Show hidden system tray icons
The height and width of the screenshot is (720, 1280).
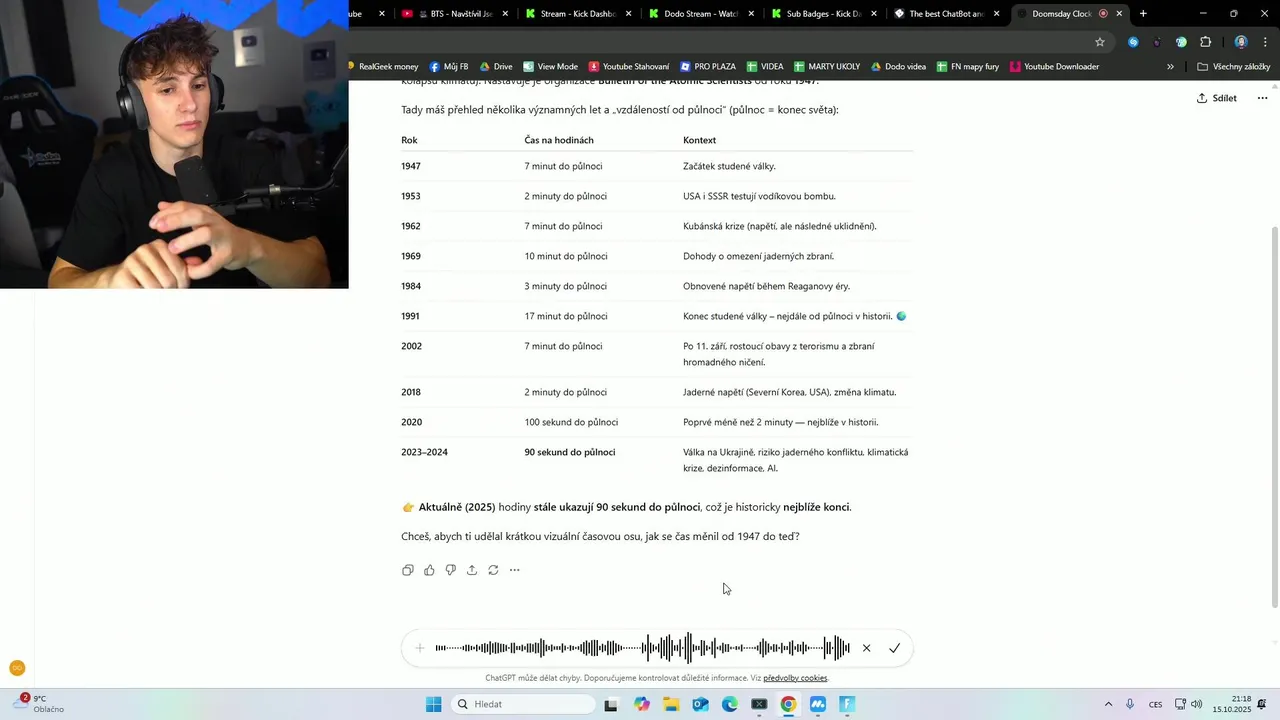1108,704
